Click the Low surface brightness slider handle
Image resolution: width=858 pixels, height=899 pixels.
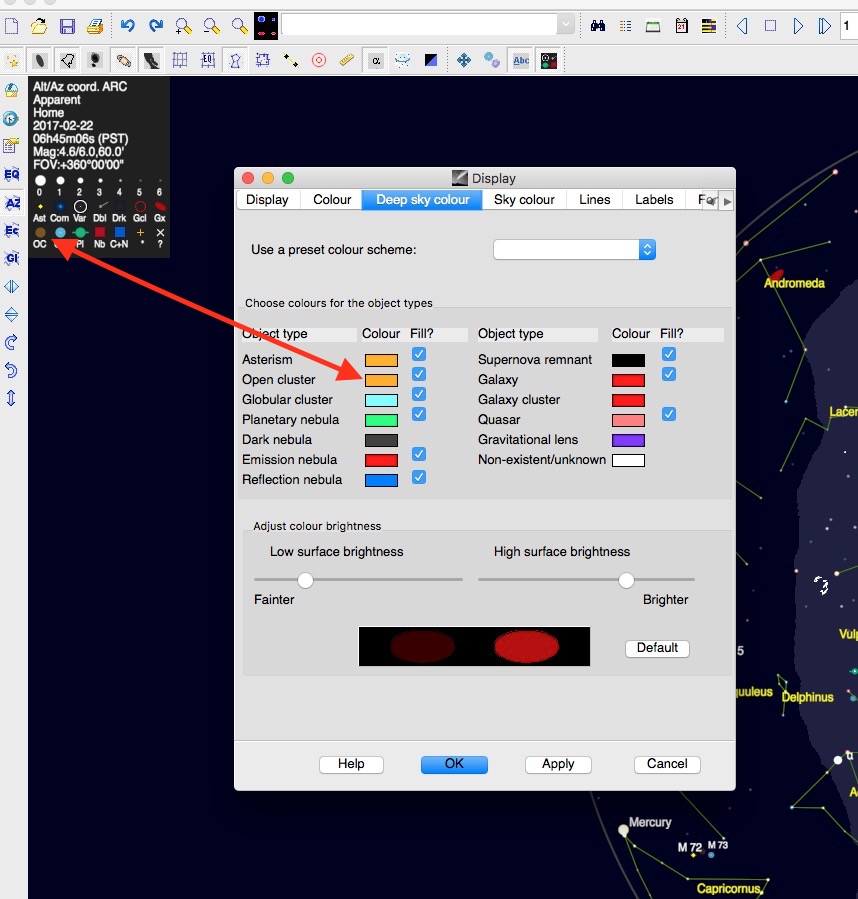(x=305, y=580)
